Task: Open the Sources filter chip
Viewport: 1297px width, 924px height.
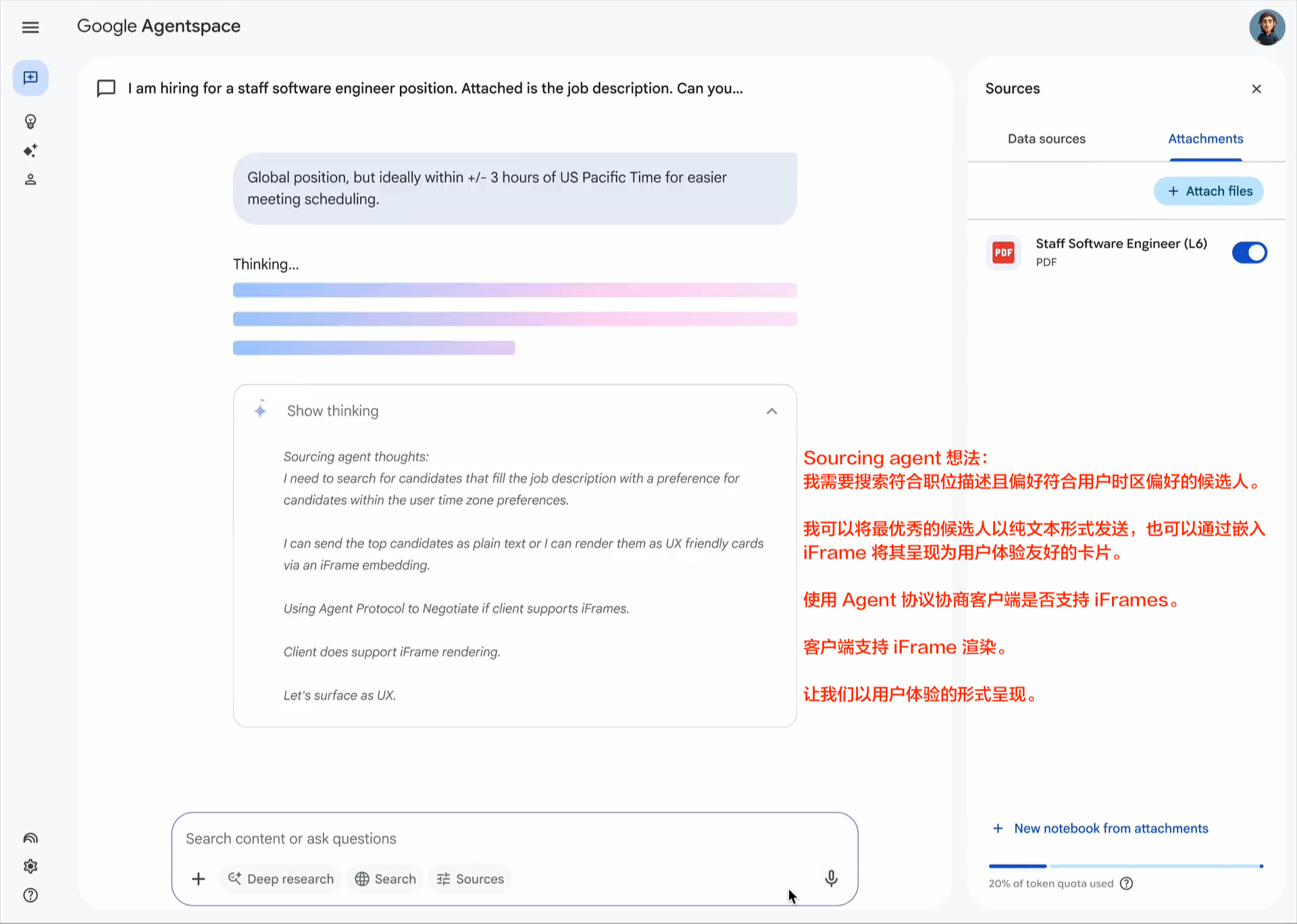Action: point(470,879)
